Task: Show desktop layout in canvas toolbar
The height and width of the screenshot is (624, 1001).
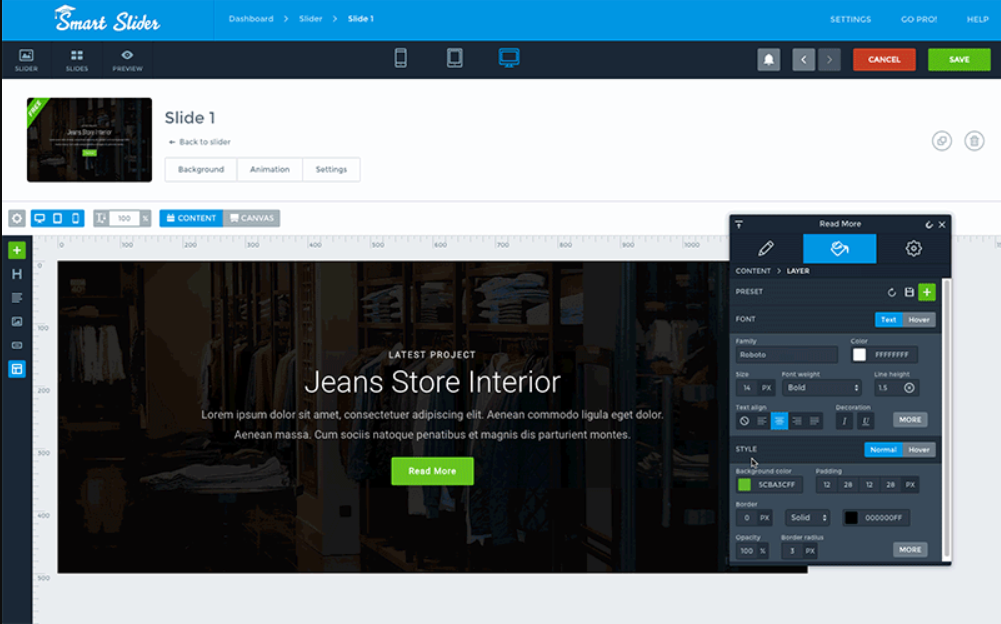Action: (40, 218)
